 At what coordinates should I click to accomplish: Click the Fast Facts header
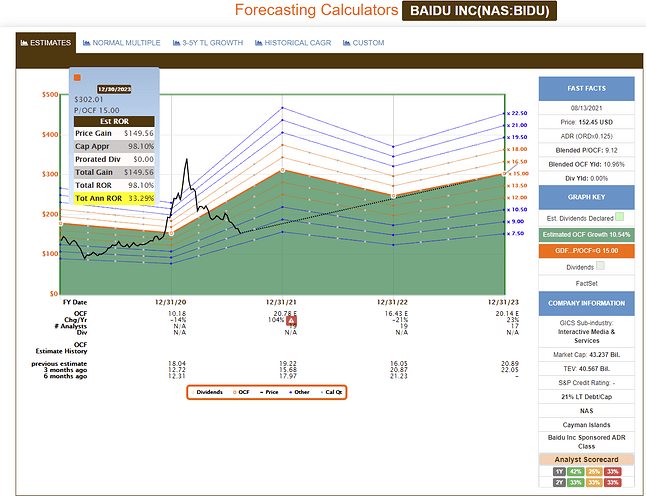(x=586, y=89)
